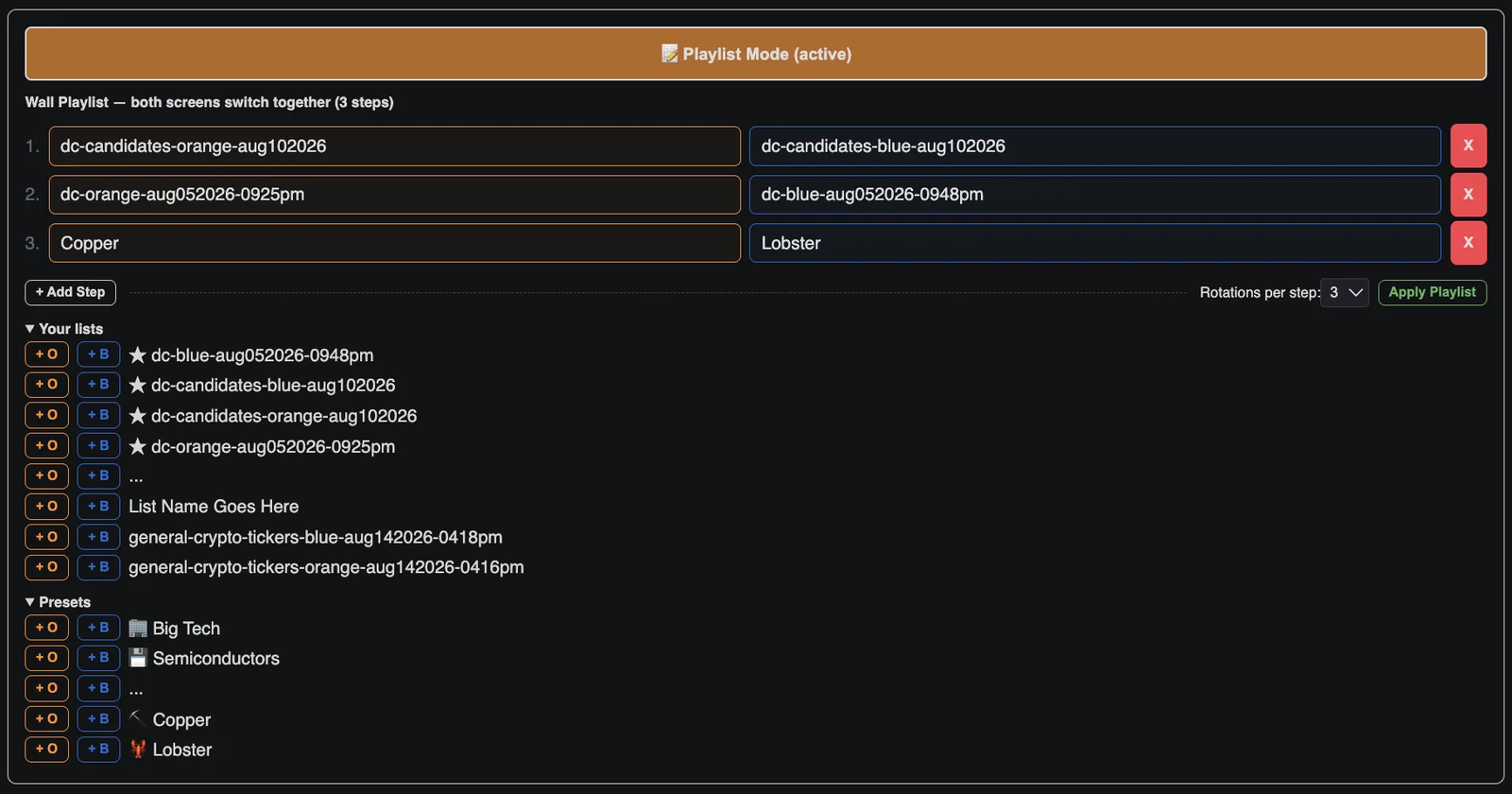Click the Apply Playlist button
1512x794 pixels.
[x=1432, y=293]
